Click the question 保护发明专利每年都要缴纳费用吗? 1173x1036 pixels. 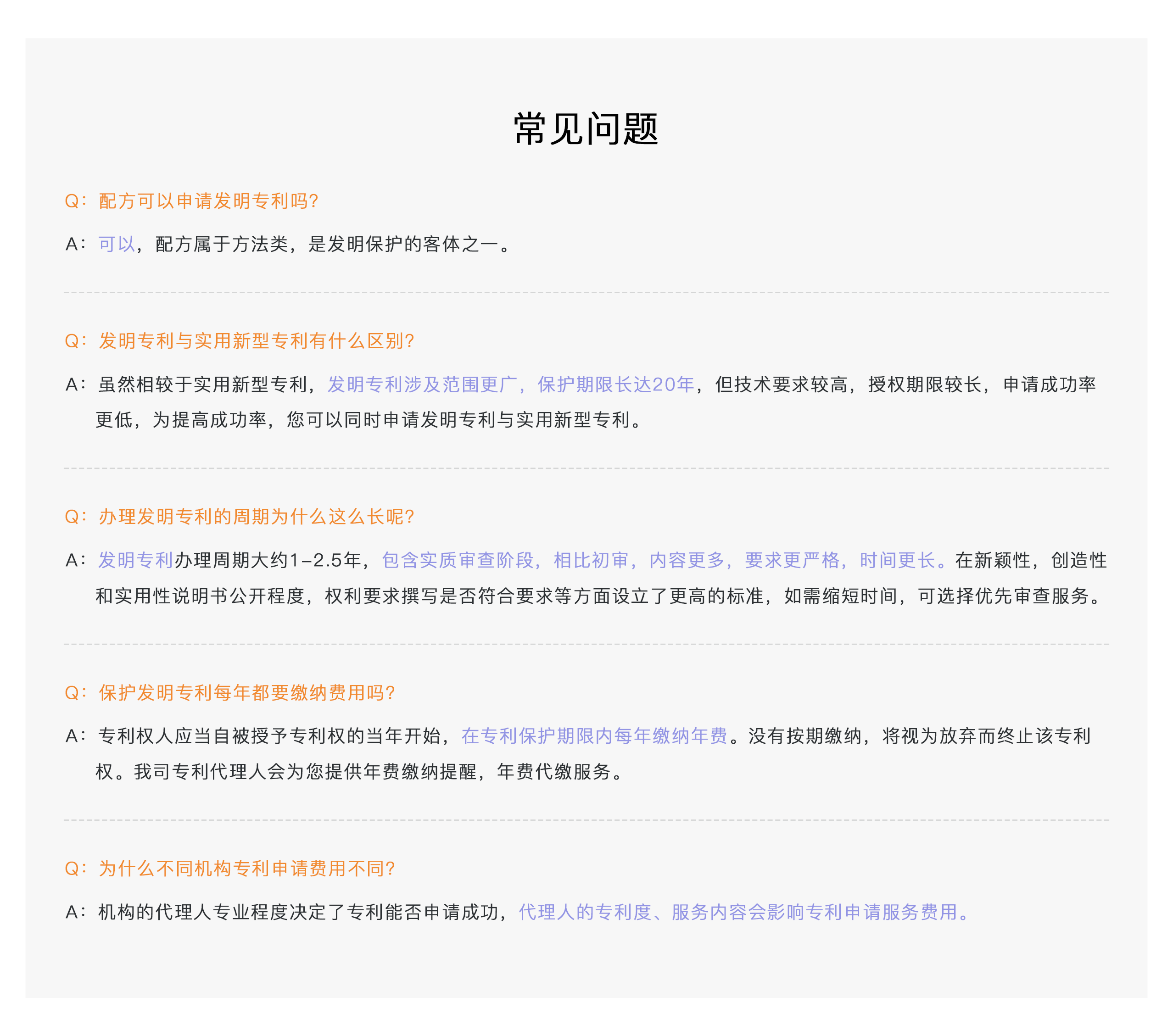(247, 693)
